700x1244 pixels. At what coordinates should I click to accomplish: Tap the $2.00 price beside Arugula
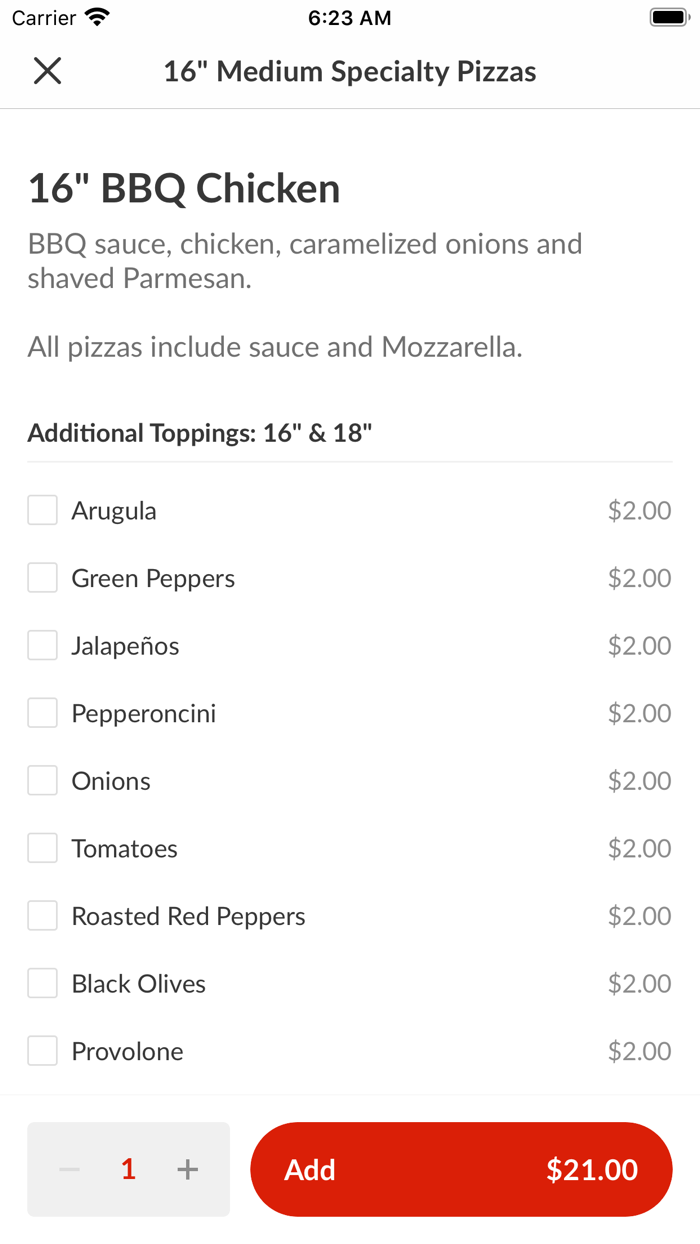pyautogui.click(x=639, y=509)
